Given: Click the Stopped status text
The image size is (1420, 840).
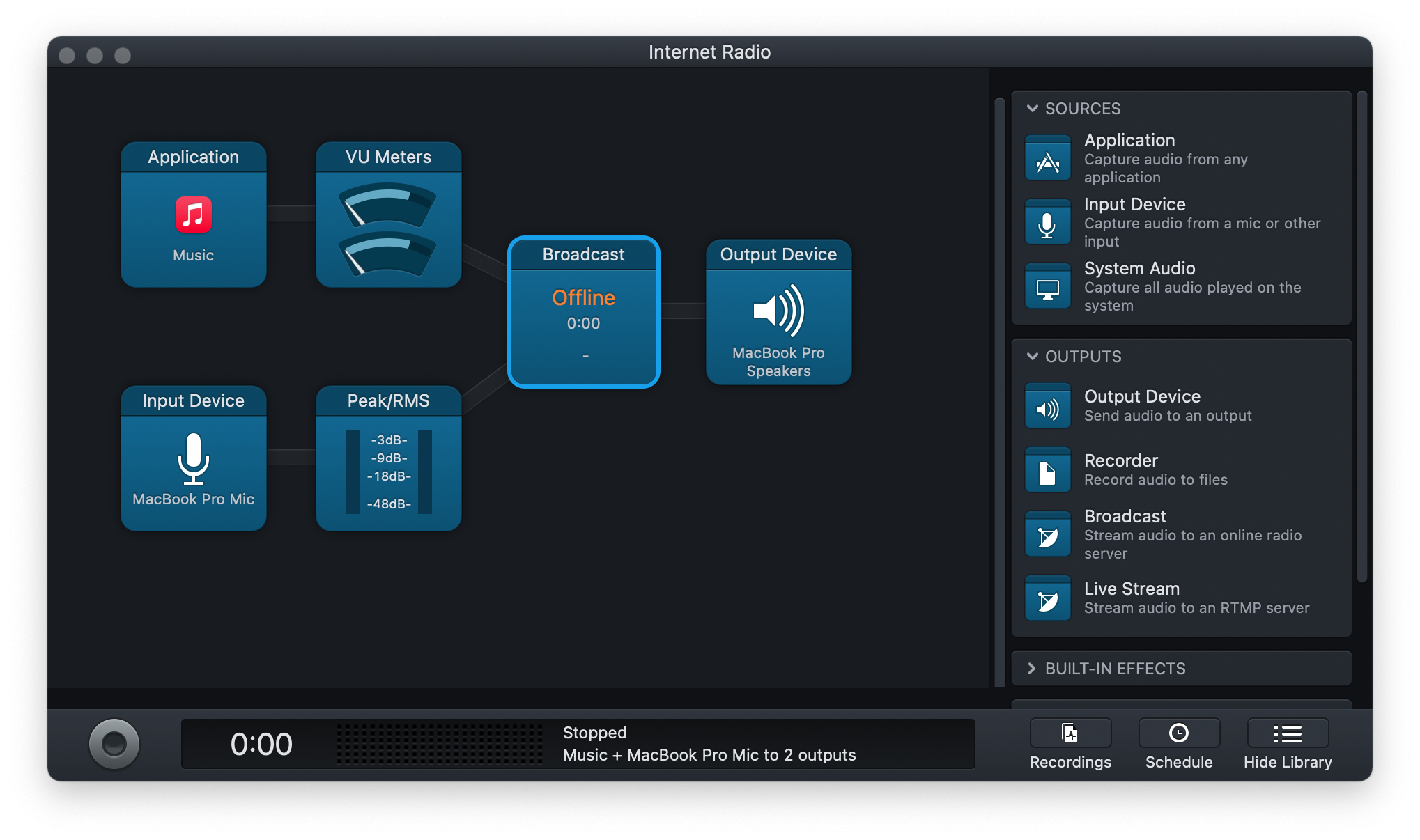Looking at the screenshot, I should pyautogui.click(x=594, y=733).
